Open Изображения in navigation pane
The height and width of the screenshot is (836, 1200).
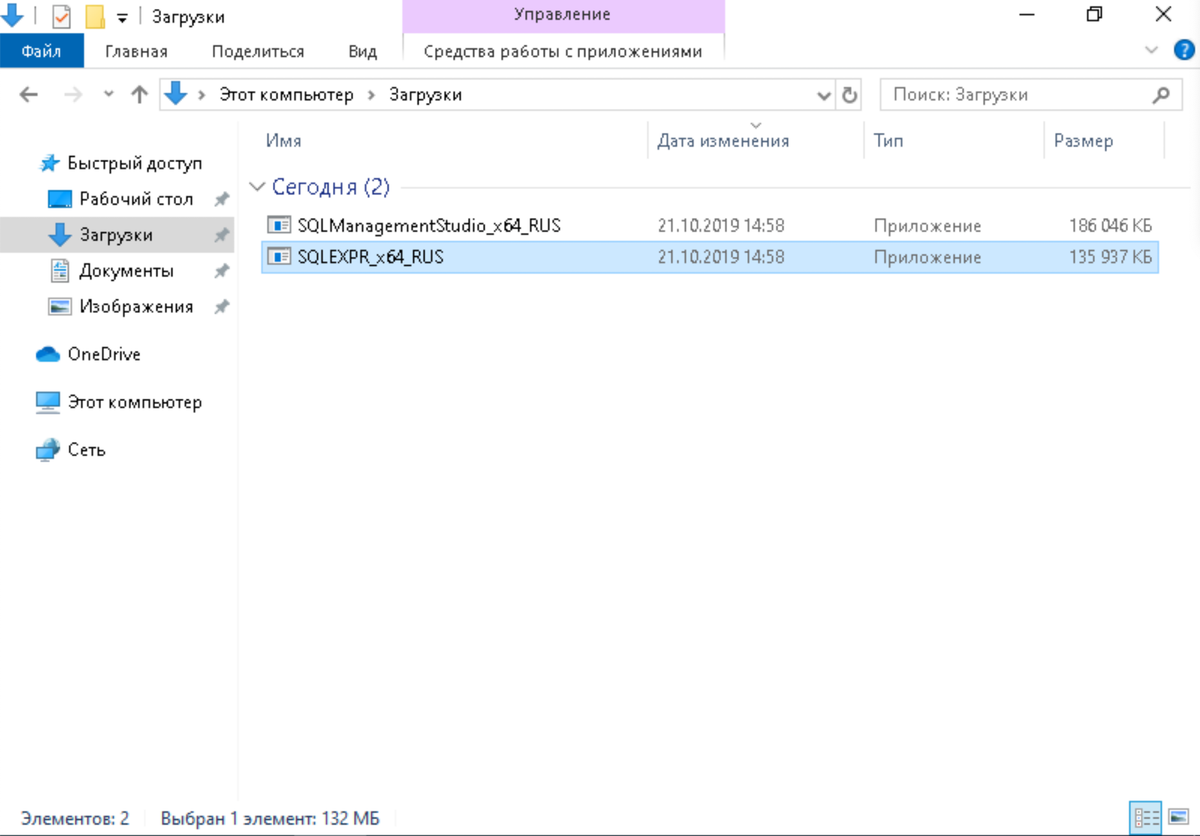(136, 307)
